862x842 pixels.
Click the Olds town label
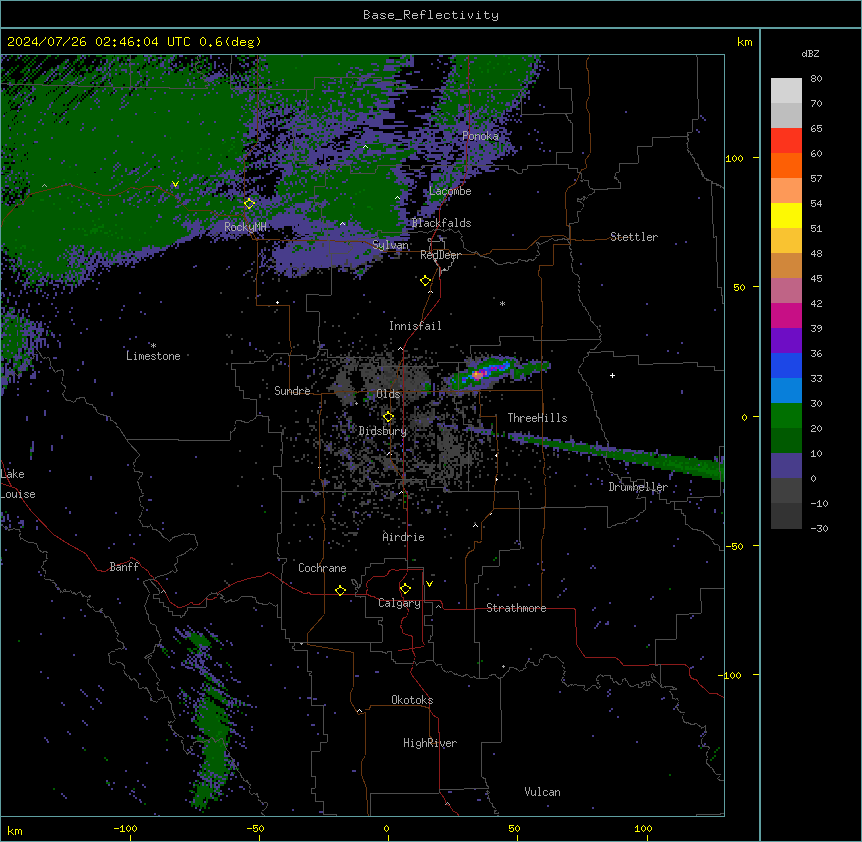[388, 394]
